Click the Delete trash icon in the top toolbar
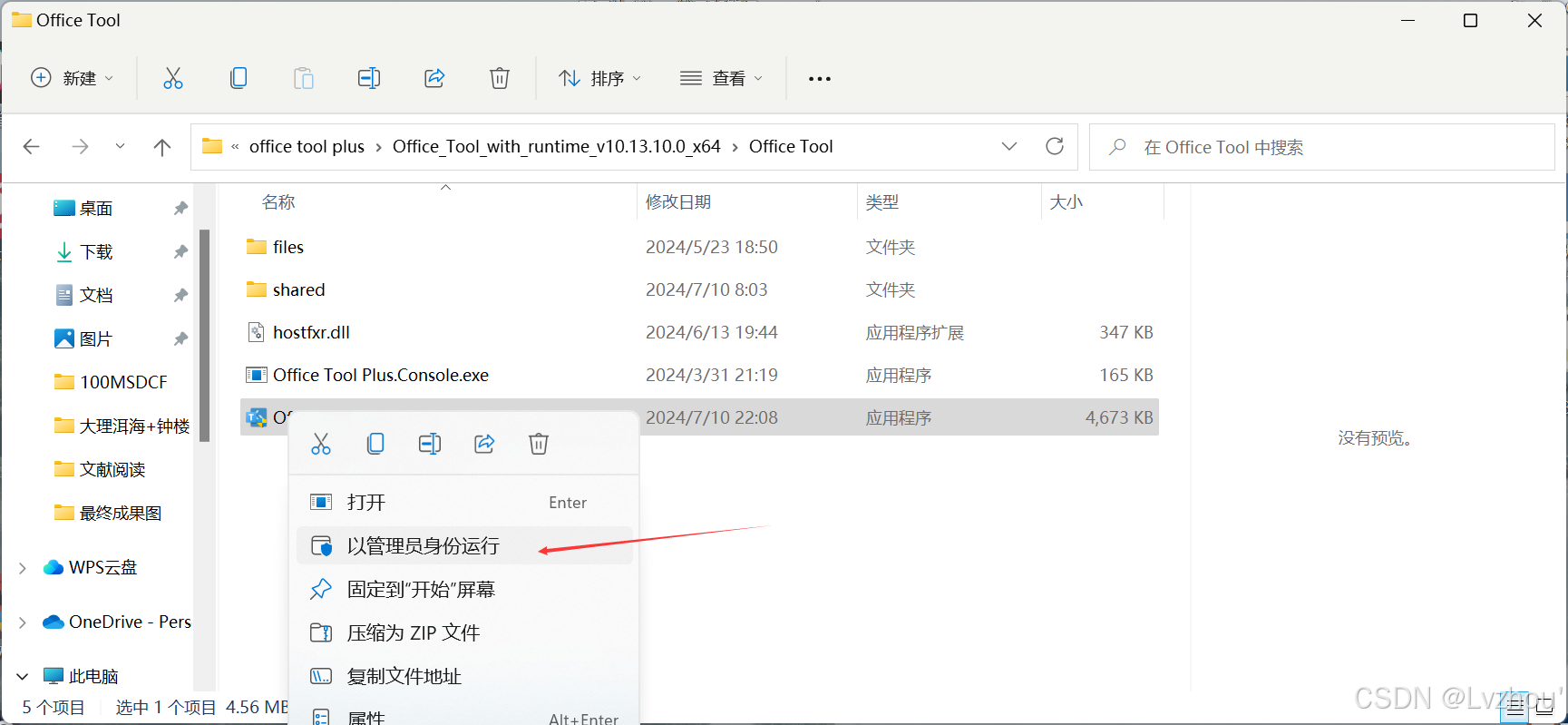 [x=499, y=79]
